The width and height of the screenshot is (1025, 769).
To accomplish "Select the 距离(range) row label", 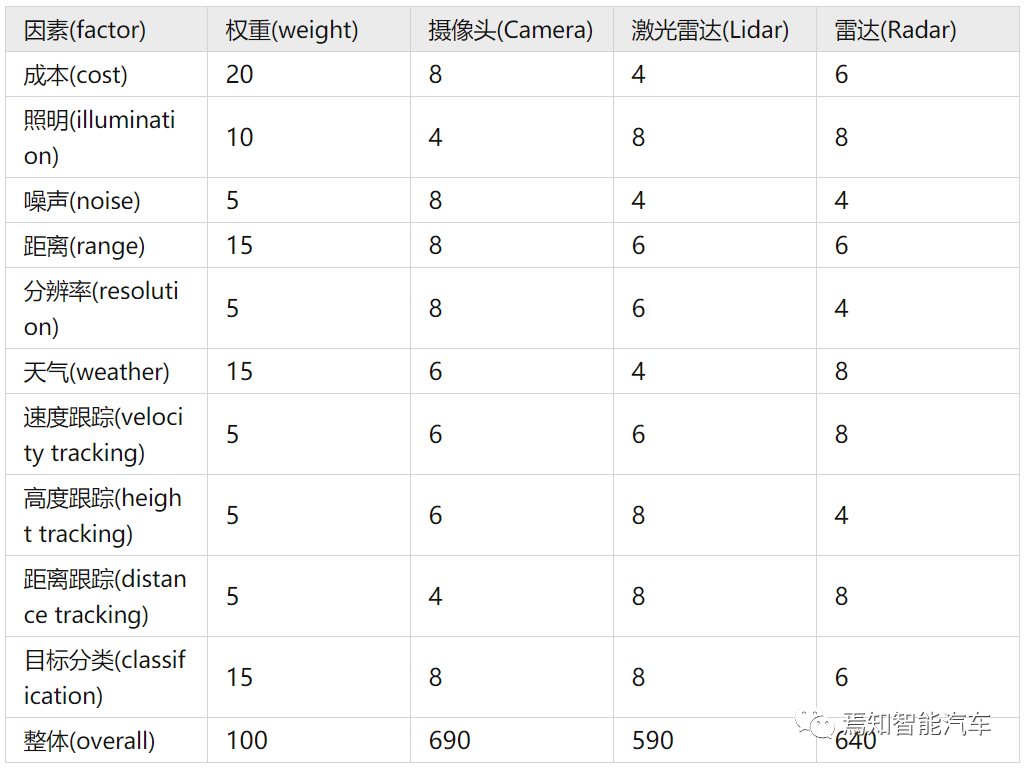I will click(x=84, y=246).
